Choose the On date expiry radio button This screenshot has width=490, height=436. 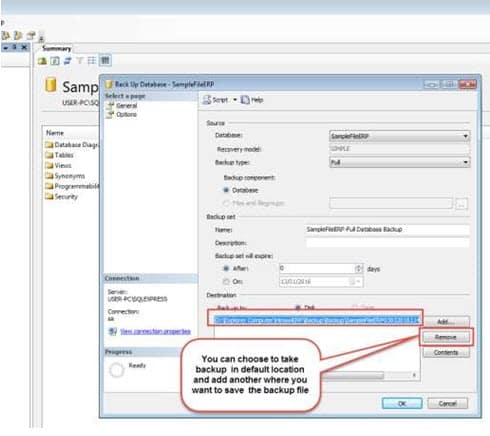coord(226,282)
